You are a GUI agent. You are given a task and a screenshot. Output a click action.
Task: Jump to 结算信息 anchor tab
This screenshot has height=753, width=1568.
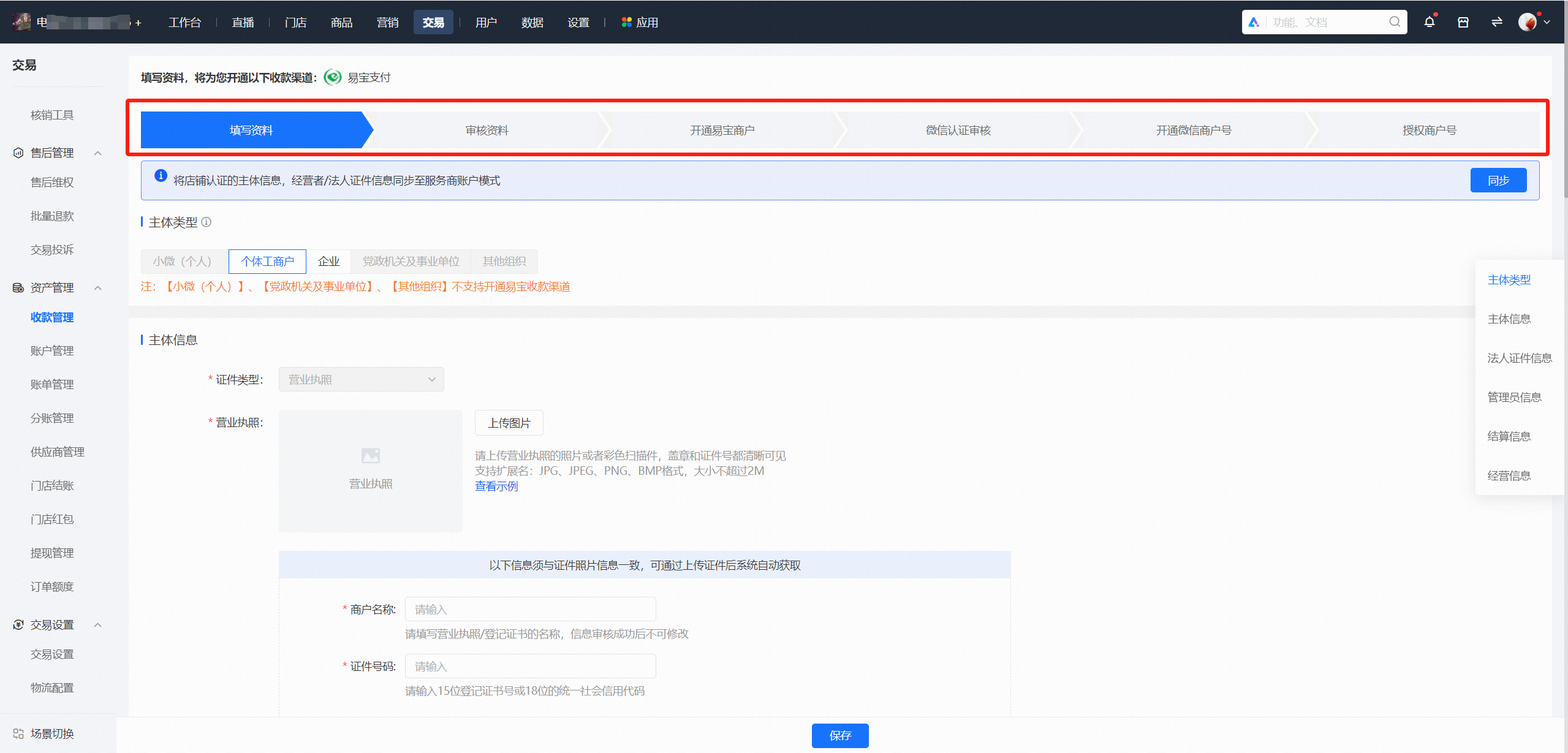click(1509, 436)
